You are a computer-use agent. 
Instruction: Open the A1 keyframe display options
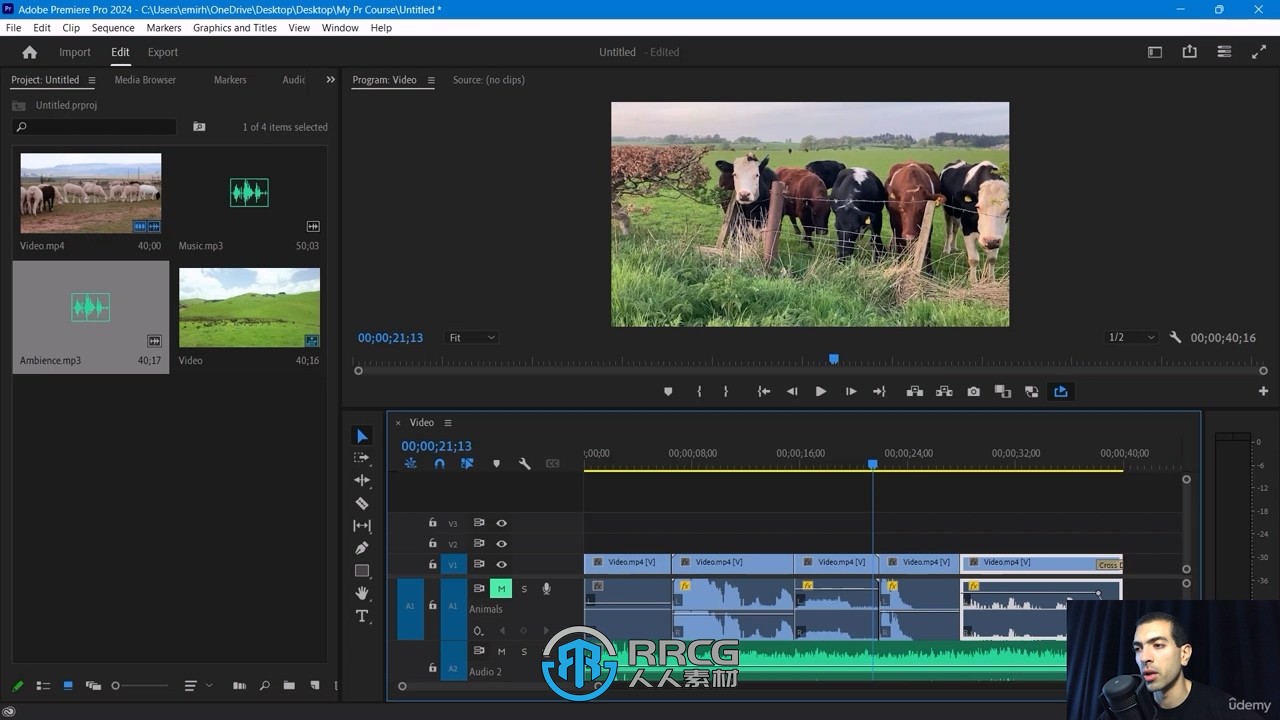click(478, 631)
